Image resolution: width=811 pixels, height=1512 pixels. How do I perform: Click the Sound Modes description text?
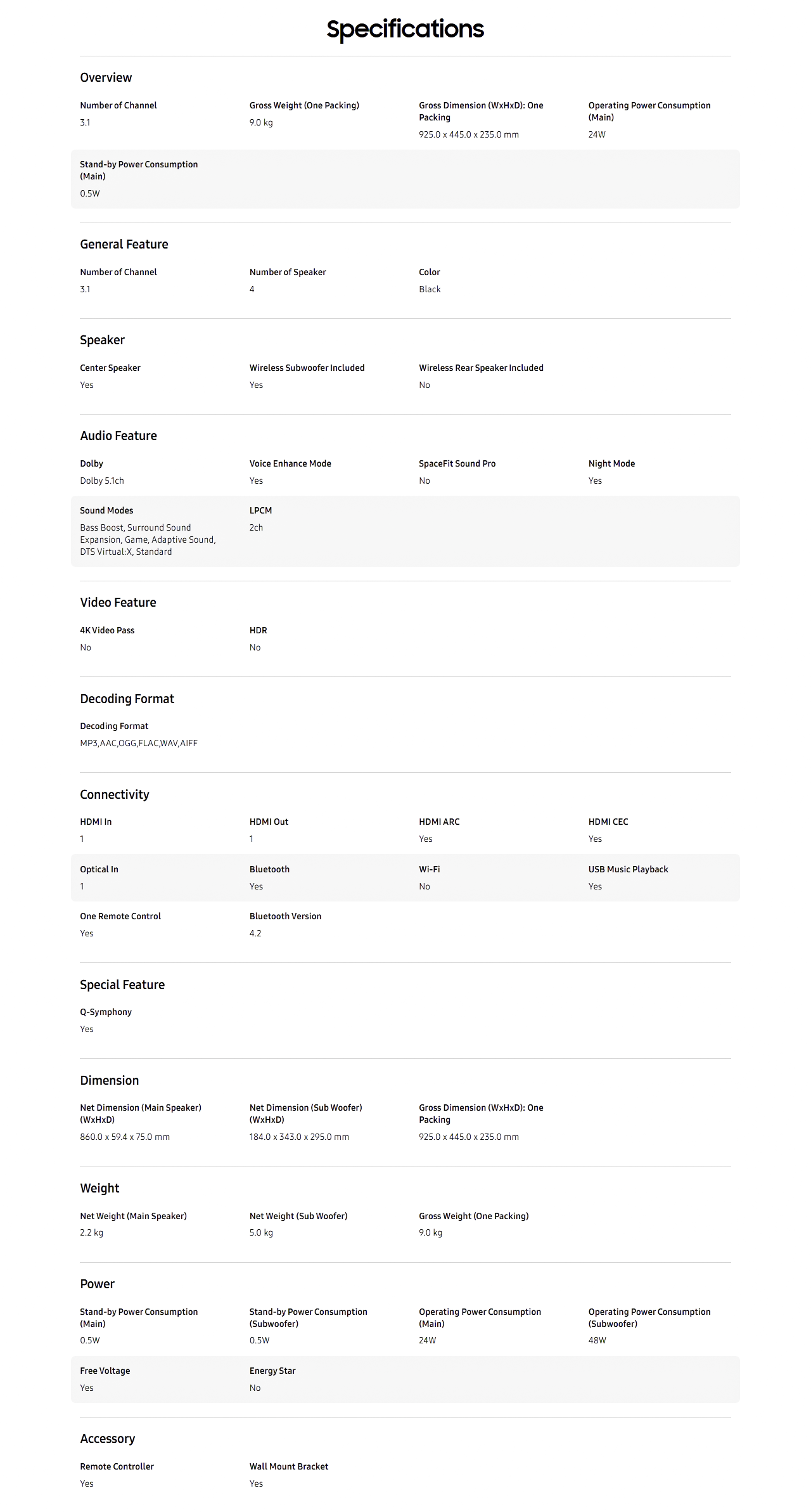(x=148, y=540)
